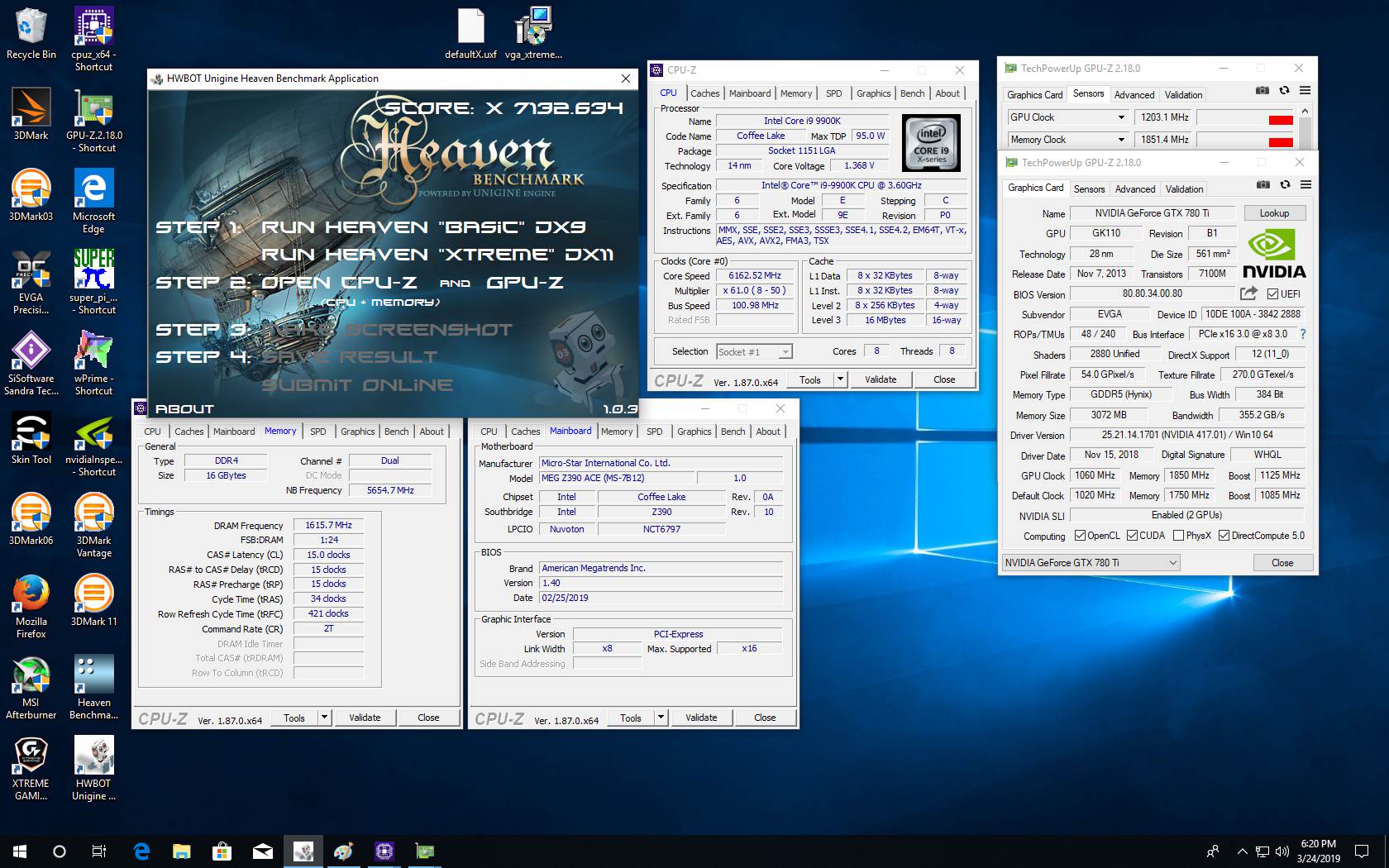
Task: Open Heaven Benchmark desktop icon
Action: click(93, 687)
